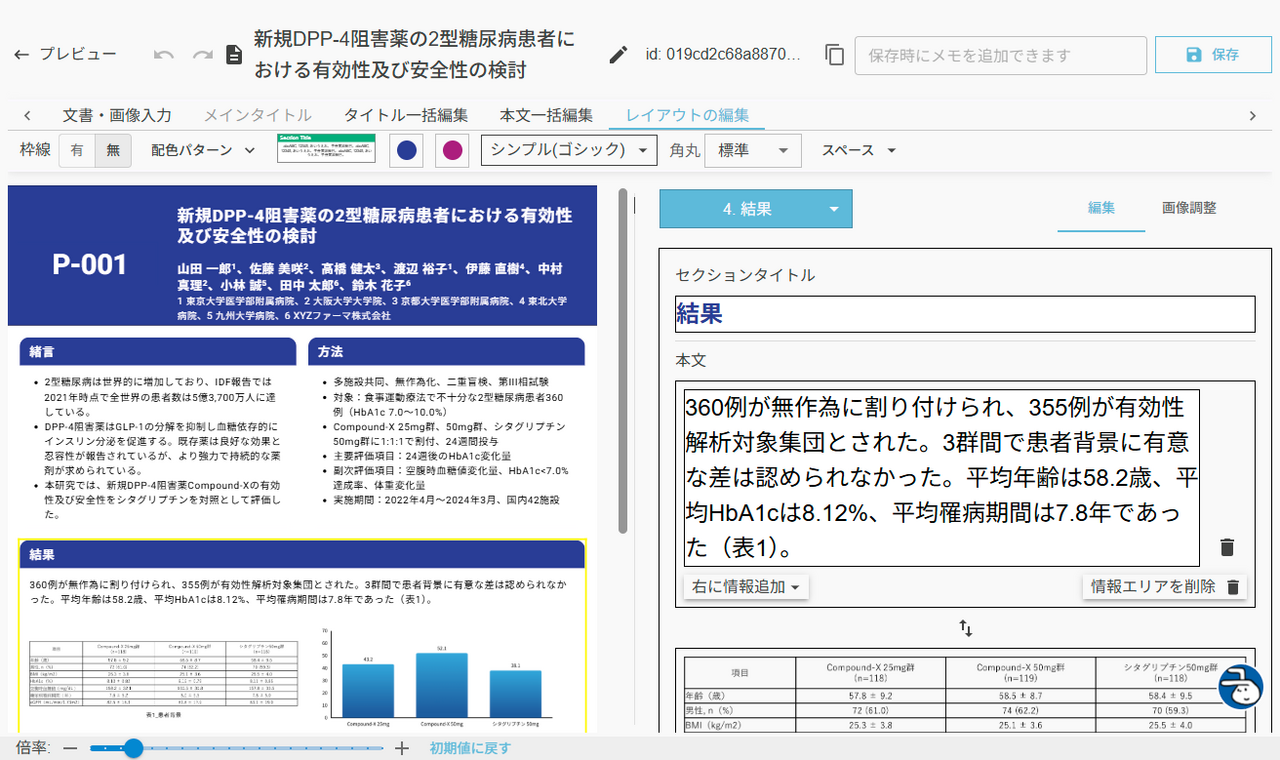
Task: Set 枠線 to 有
Action: tap(77, 150)
